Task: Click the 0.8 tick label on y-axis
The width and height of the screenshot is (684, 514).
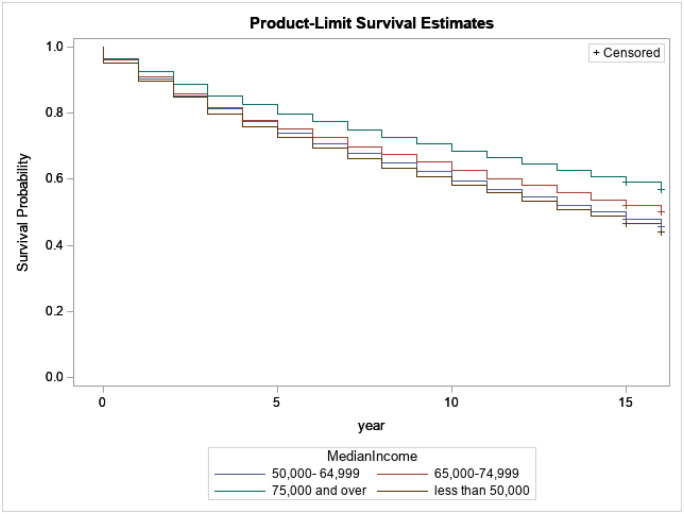Action: pos(54,113)
